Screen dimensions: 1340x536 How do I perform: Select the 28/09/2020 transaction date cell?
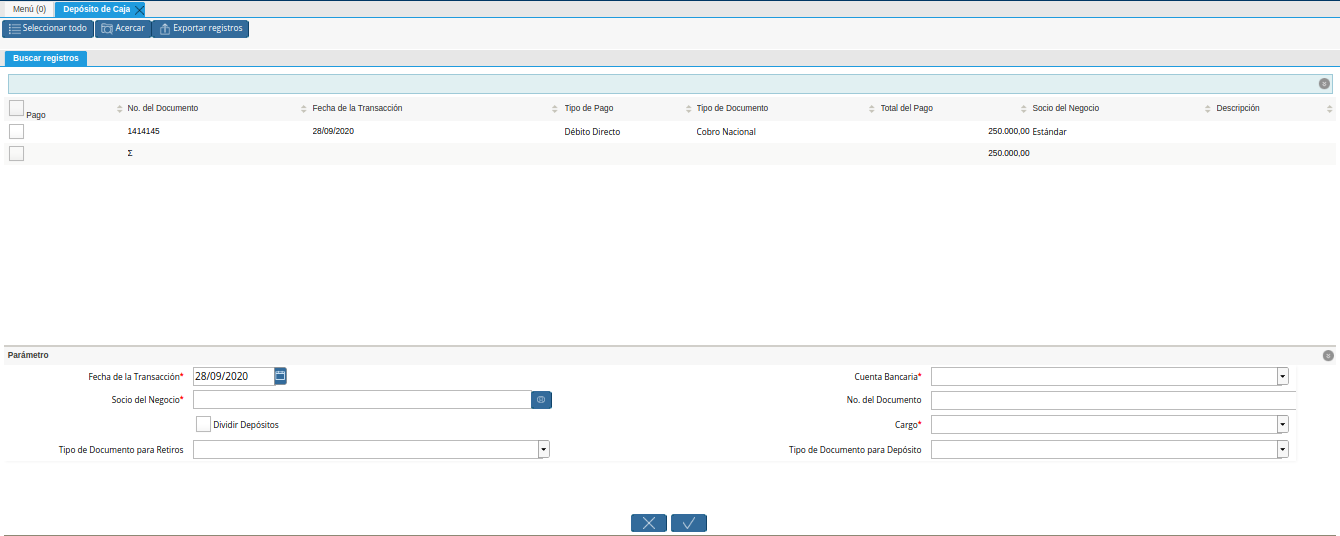334,131
